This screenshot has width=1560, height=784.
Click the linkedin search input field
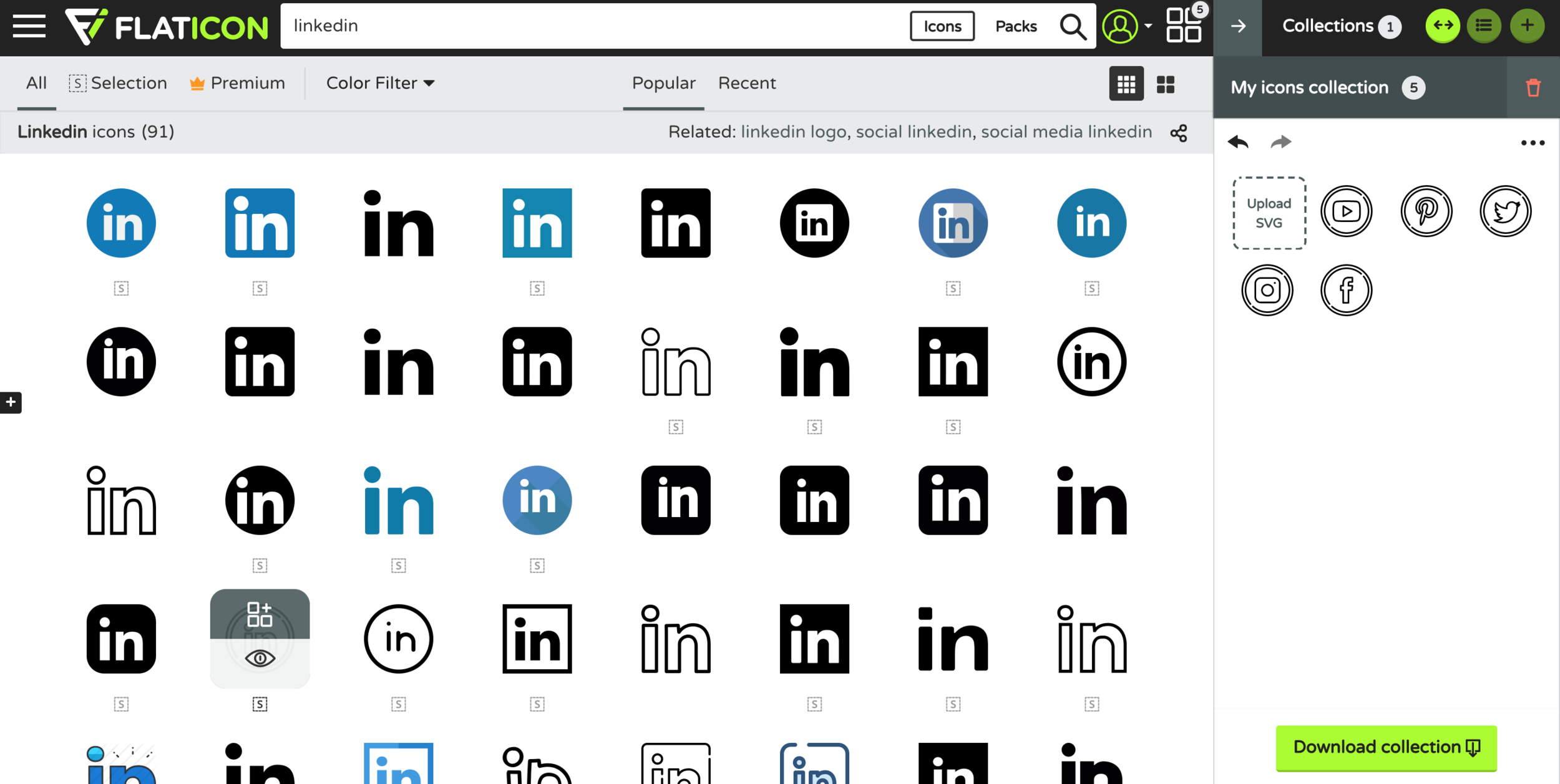coord(593,26)
